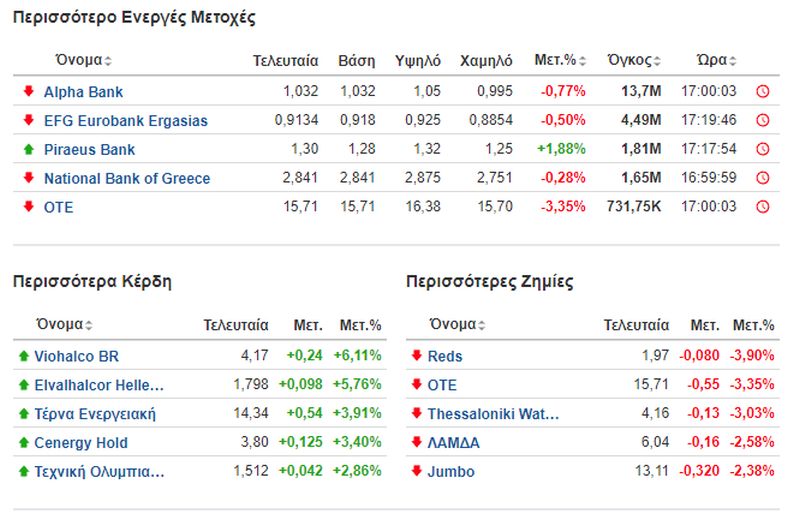Click the clock icon in Piraeus Bank row
The width and height of the screenshot is (800, 514).
point(762,149)
